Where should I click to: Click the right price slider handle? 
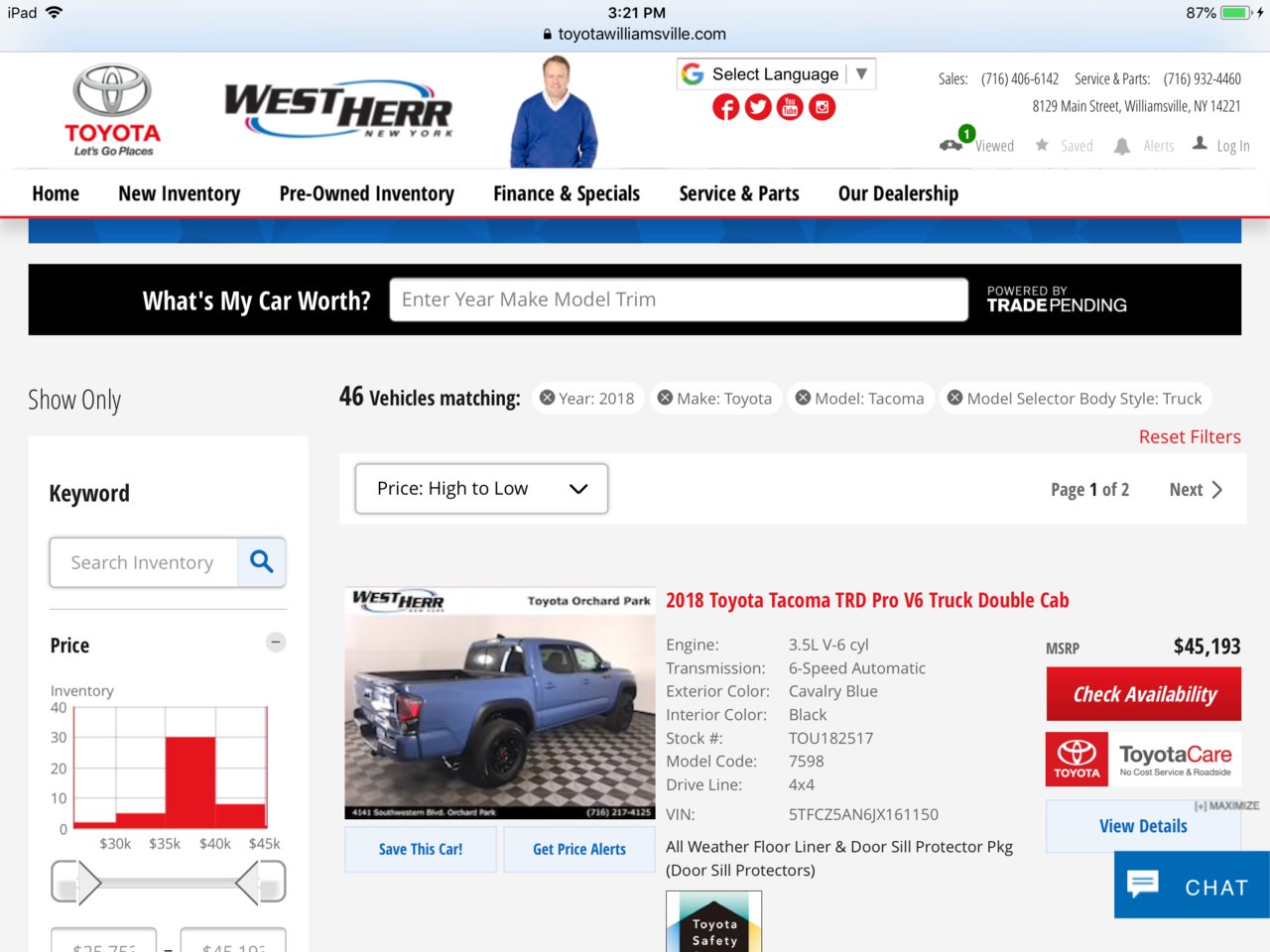261,882
